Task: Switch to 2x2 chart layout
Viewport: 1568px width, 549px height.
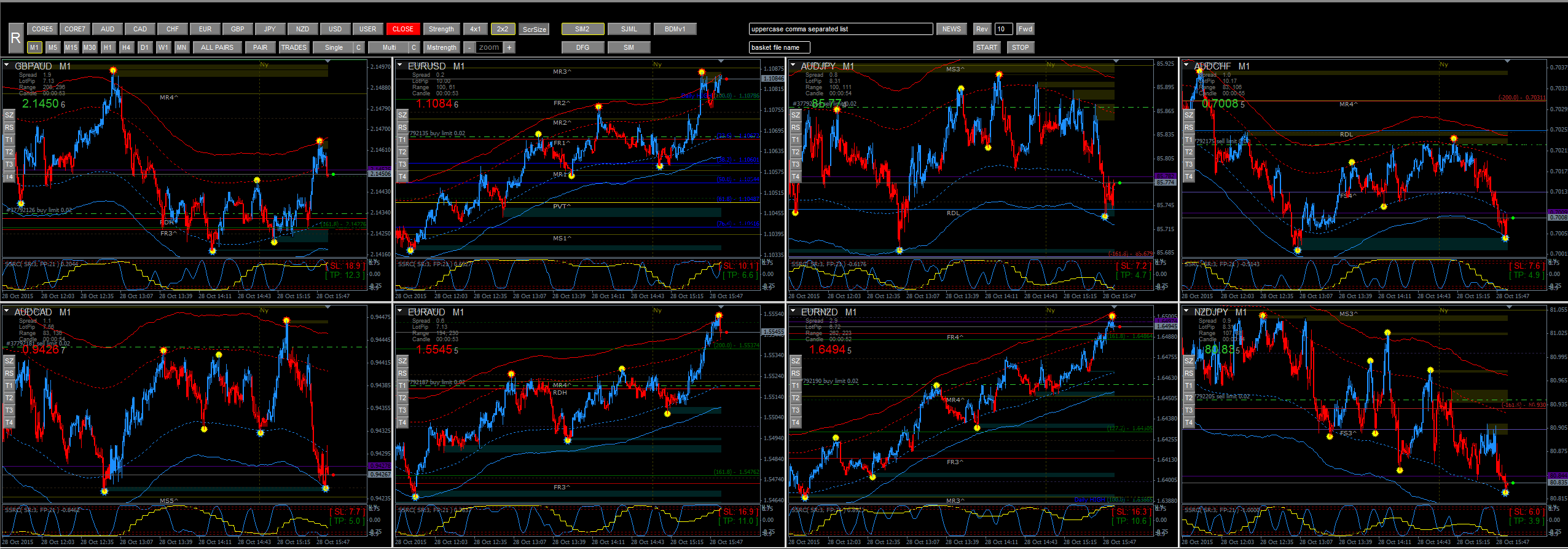Action: [x=503, y=29]
